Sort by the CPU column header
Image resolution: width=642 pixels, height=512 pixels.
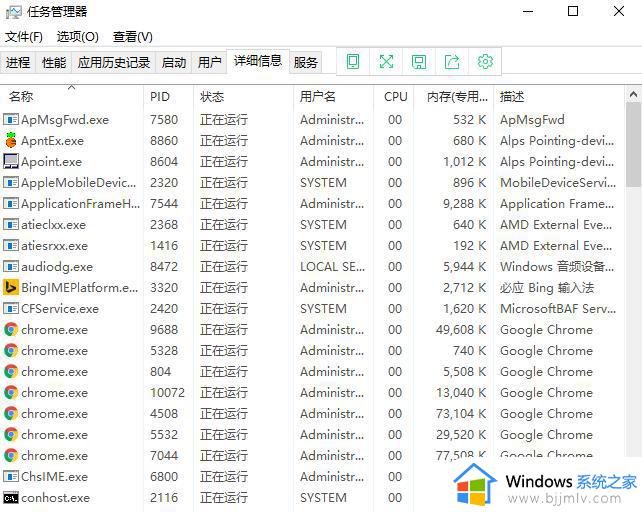(394, 97)
